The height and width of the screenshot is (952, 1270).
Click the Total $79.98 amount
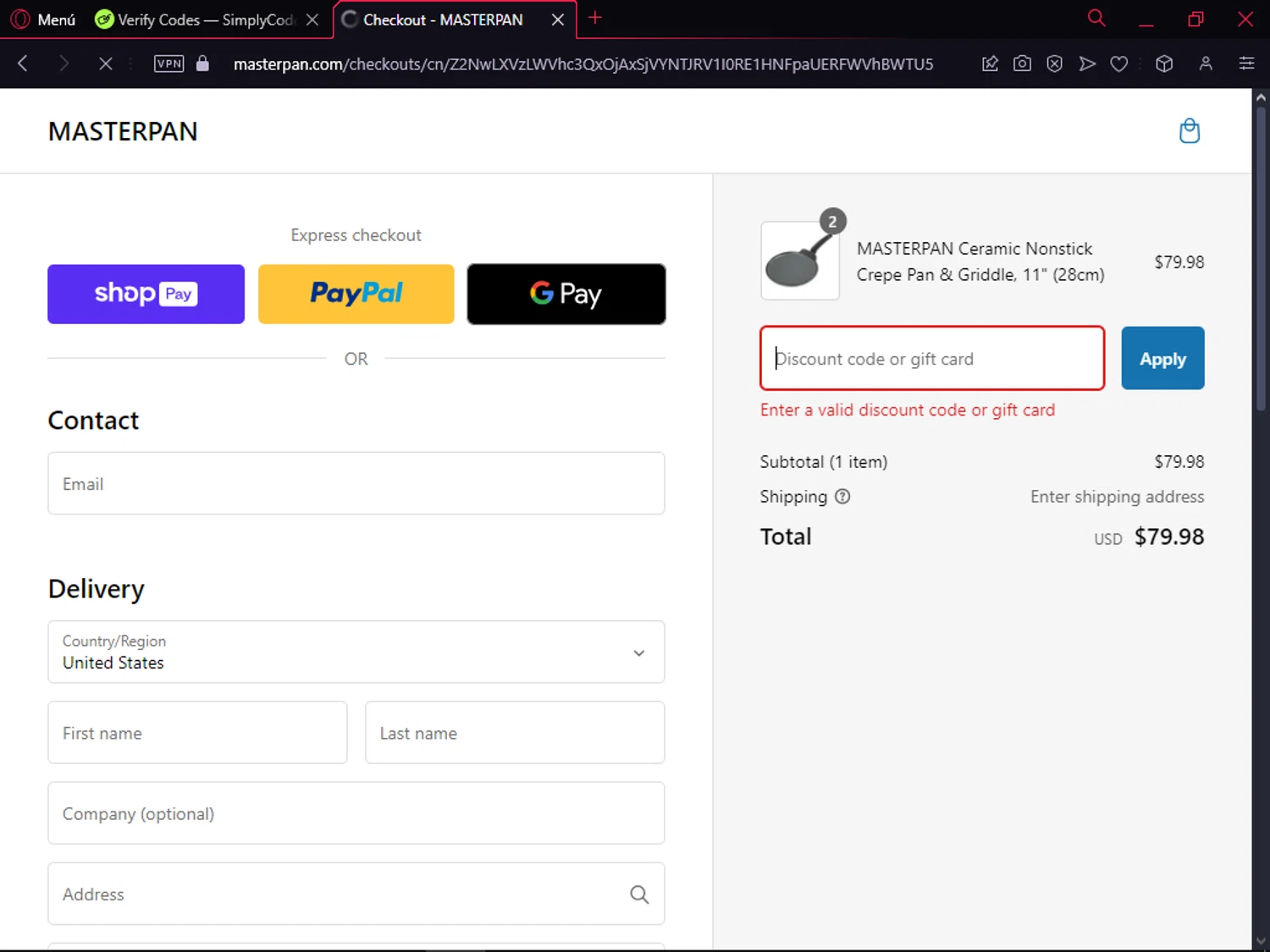(x=1169, y=537)
